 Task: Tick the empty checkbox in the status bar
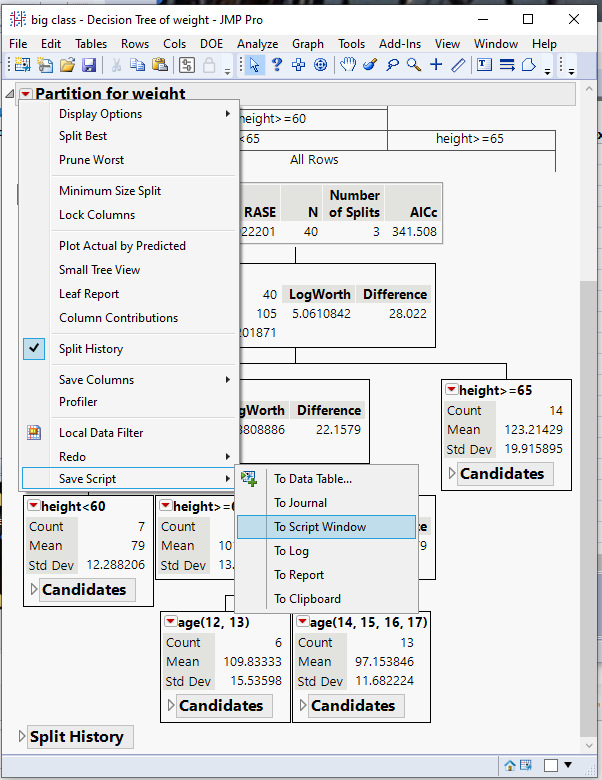click(x=551, y=765)
